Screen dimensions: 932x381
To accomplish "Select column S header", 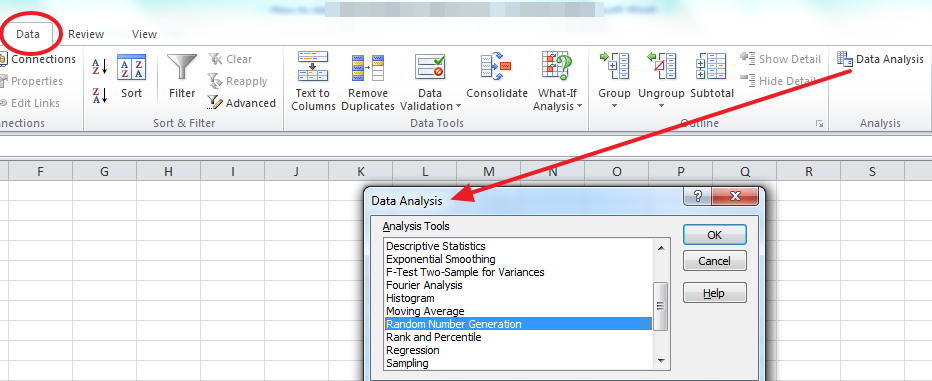I will point(873,171).
